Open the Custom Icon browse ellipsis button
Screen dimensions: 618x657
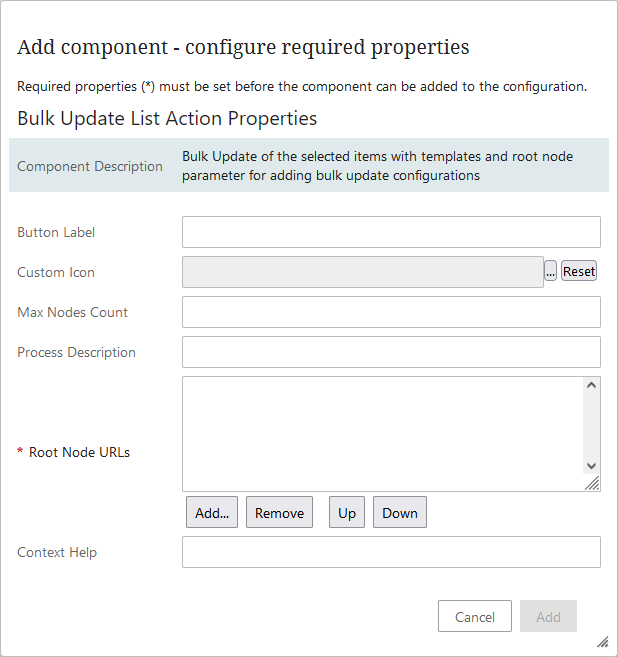click(x=550, y=271)
